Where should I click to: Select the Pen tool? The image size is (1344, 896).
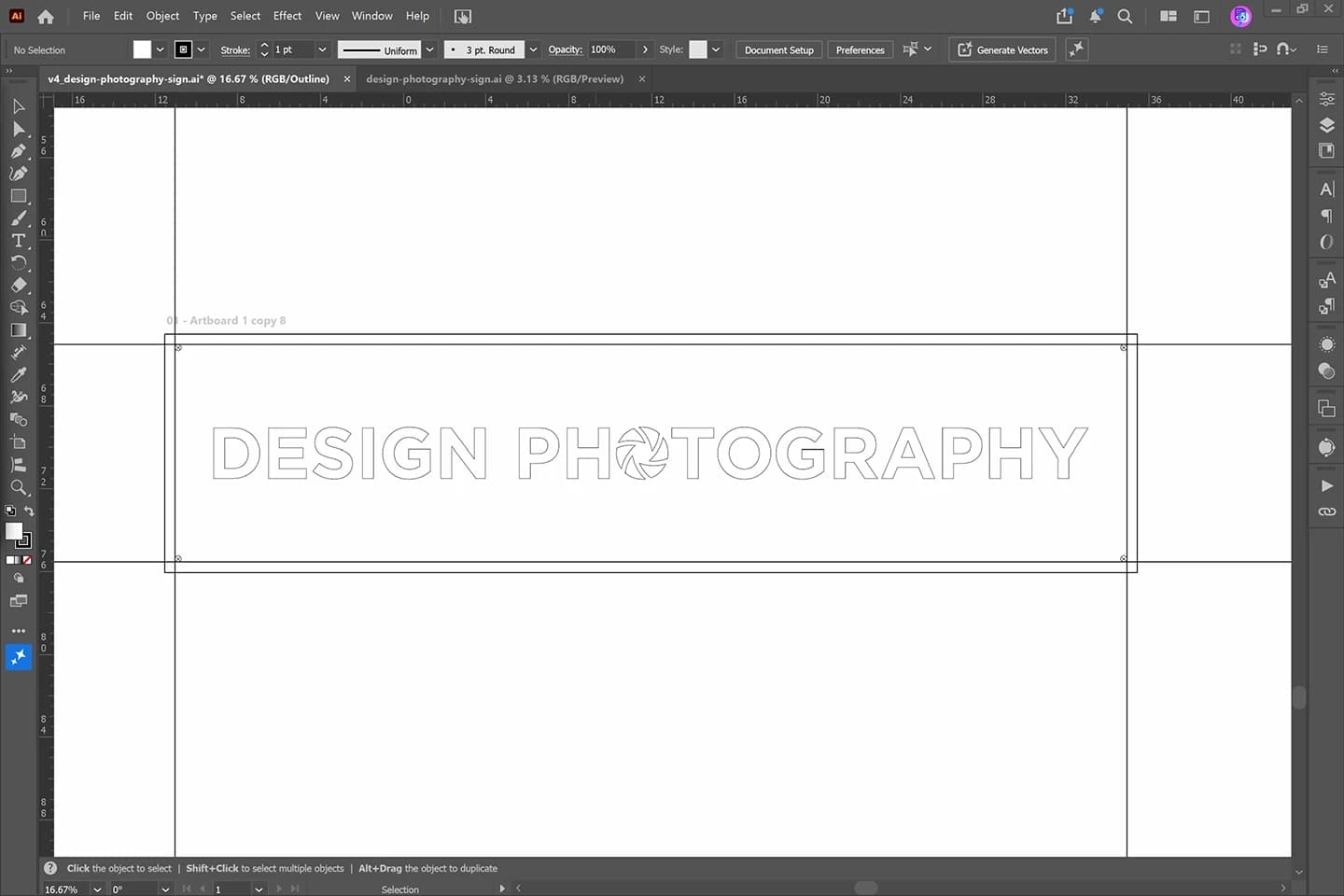pyautogui.click(x=18, y=151)
